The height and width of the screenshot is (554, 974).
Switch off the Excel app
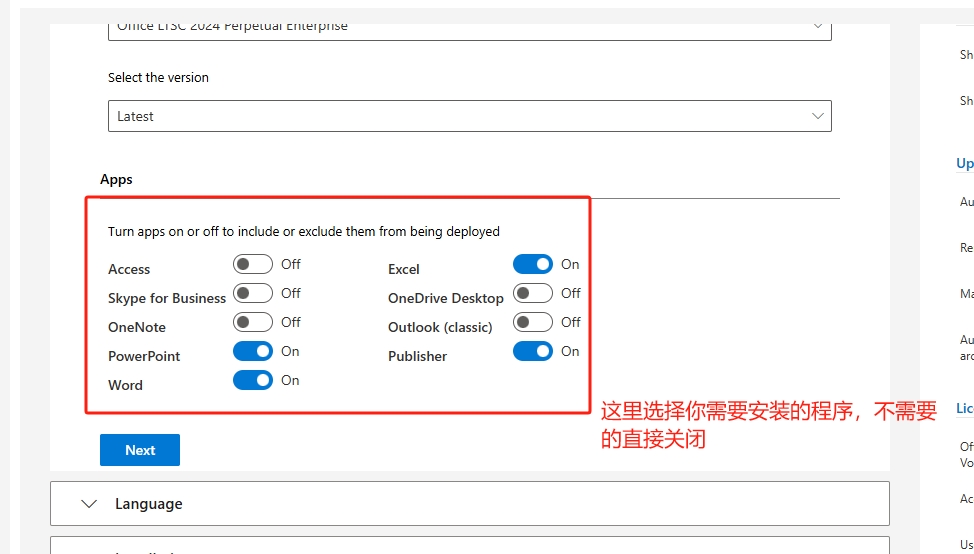(x=532, y=264)
